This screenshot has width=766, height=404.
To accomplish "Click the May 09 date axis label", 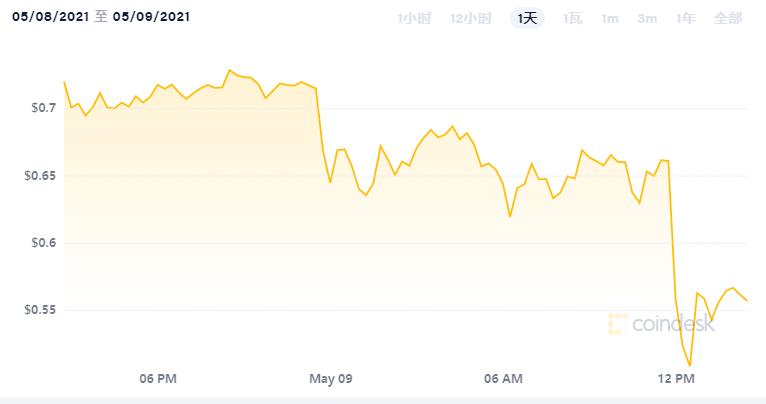I will tap(331, 379).
